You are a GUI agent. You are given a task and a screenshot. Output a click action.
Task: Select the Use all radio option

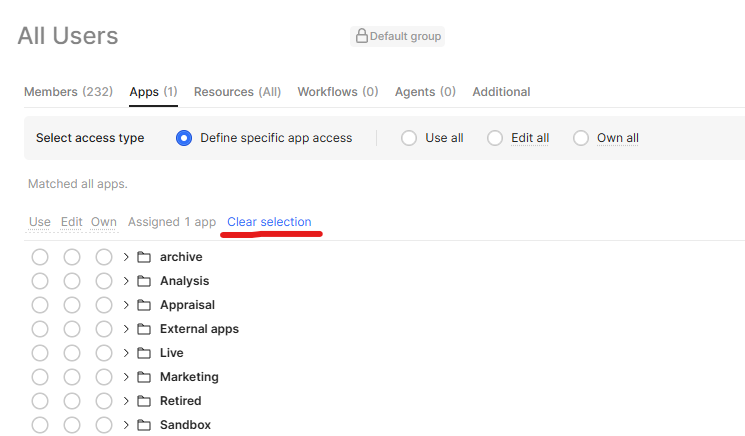(409, 138)
